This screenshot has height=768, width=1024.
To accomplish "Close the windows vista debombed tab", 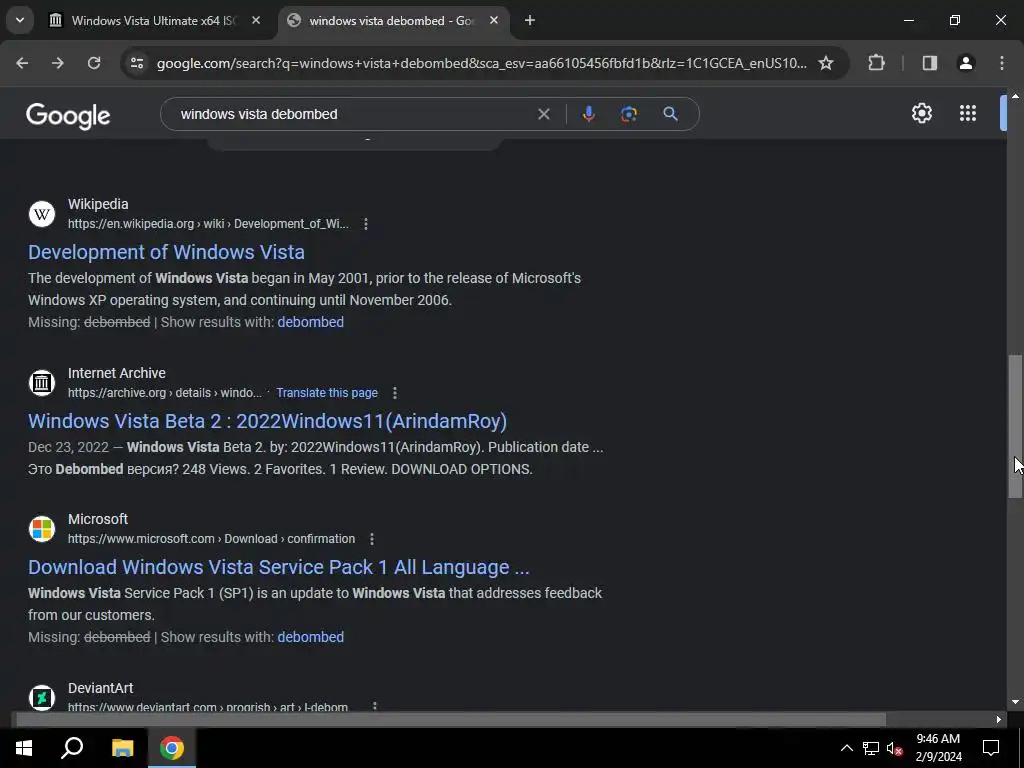I will [x=494, y=20].
